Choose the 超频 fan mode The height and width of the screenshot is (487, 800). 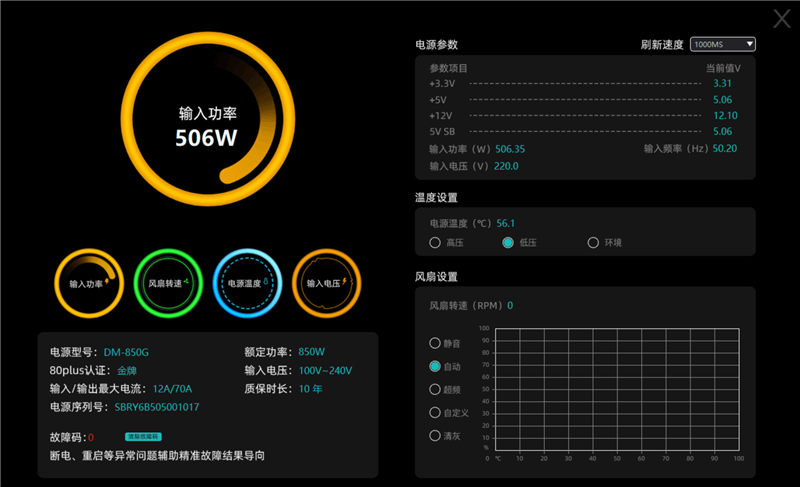tap(435, 390)
